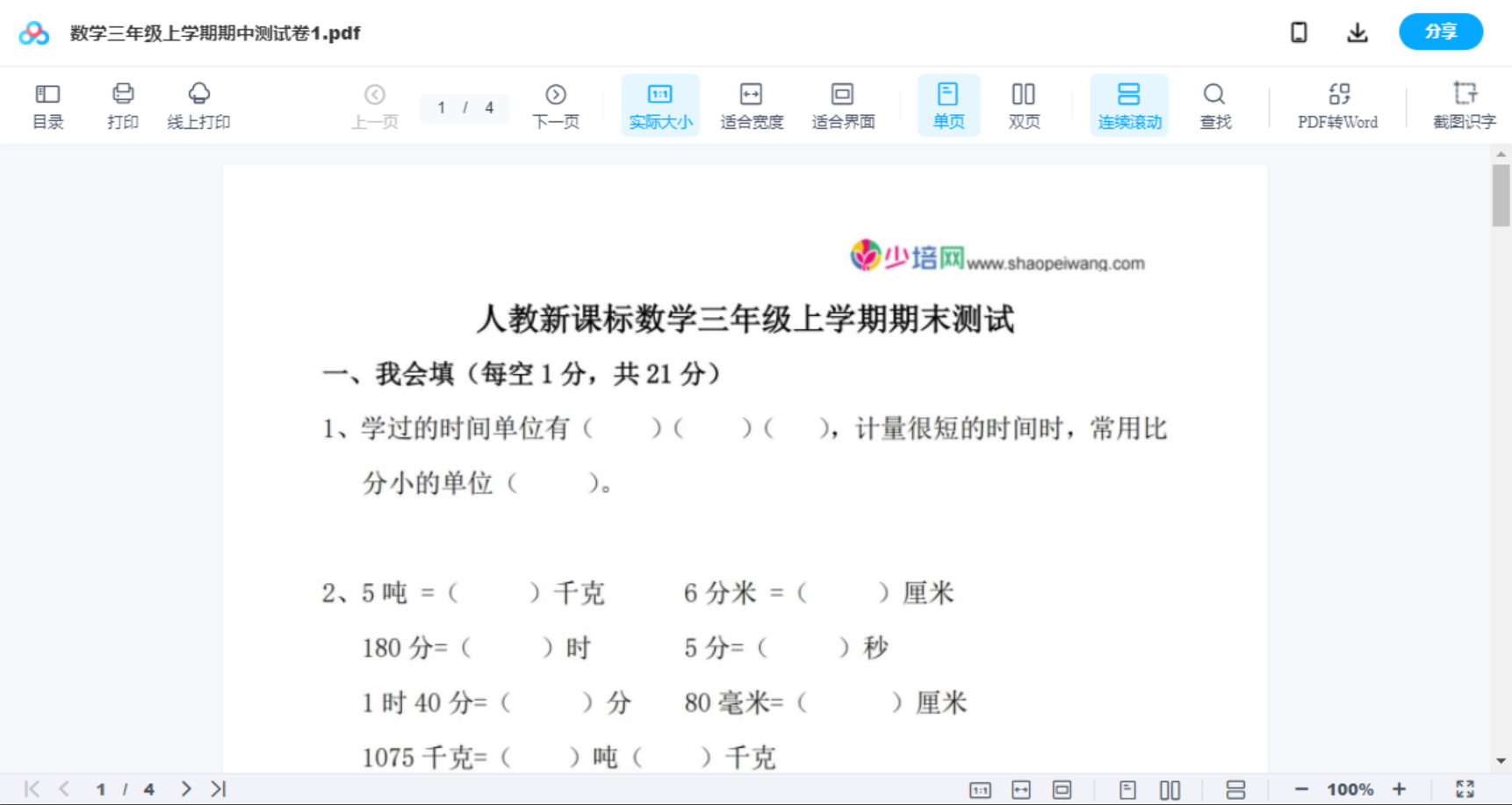Open mobile view via phone icon
Screen dimensions: 1512x805
tap(1299, 32)
